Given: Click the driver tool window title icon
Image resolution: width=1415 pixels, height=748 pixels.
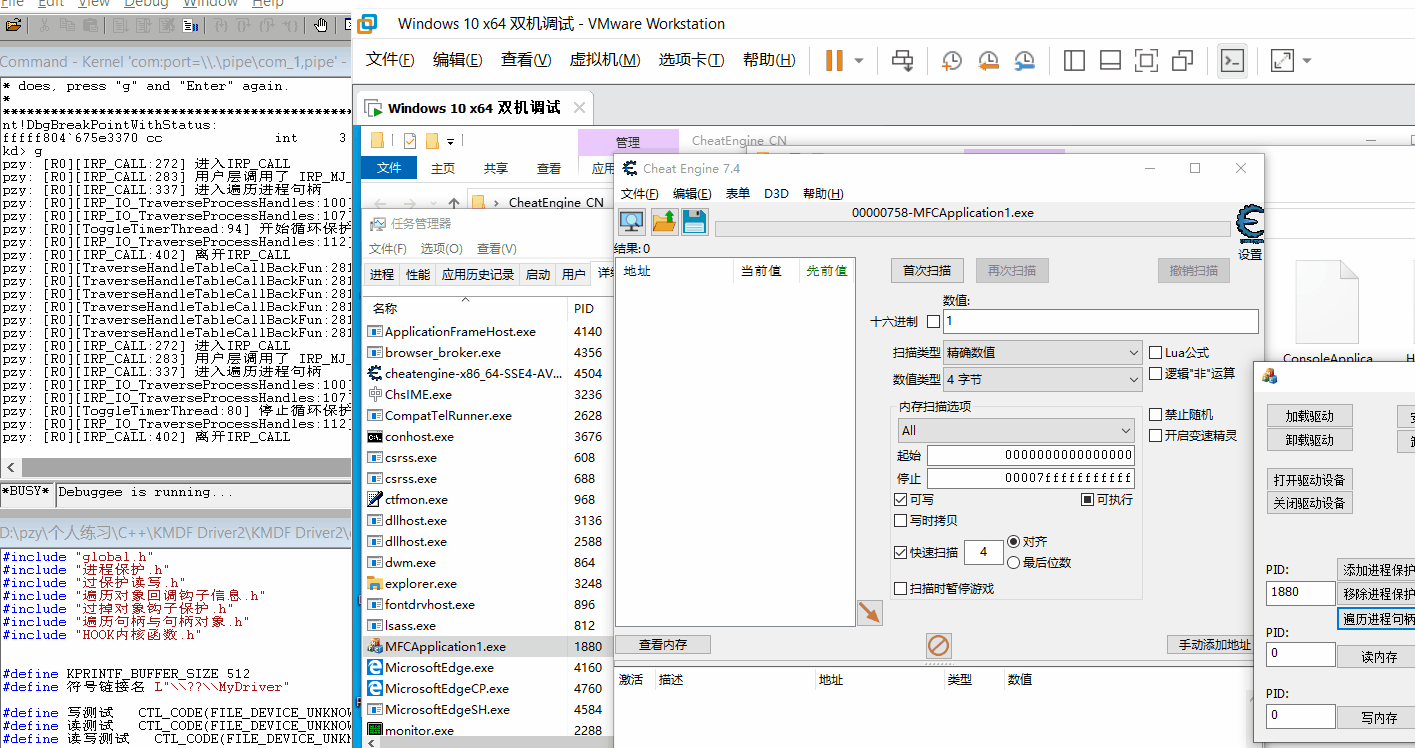Looking at the screenshot, I should [x=1270, y=376].
